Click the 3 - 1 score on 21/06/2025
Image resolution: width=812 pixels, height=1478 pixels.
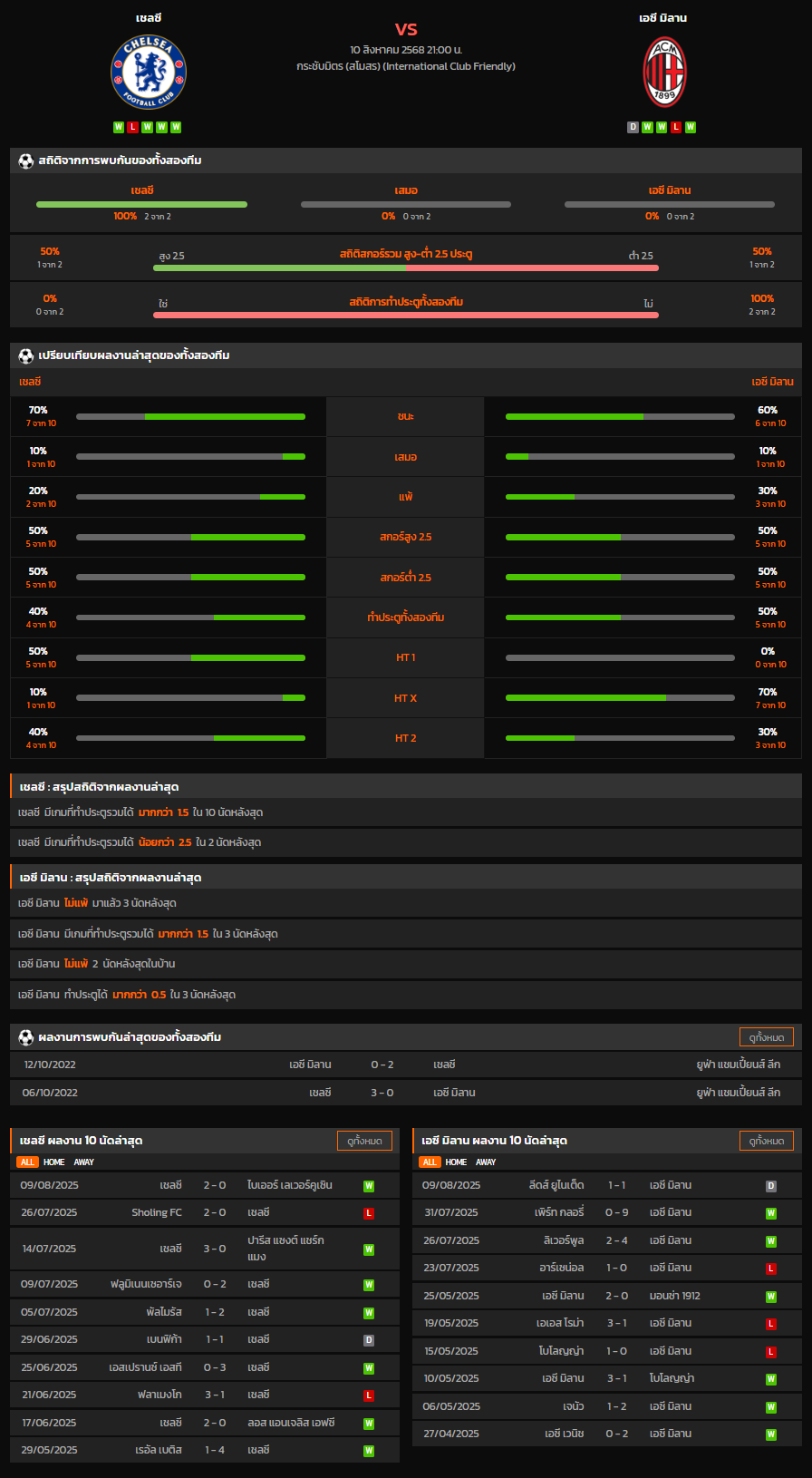215,1395
